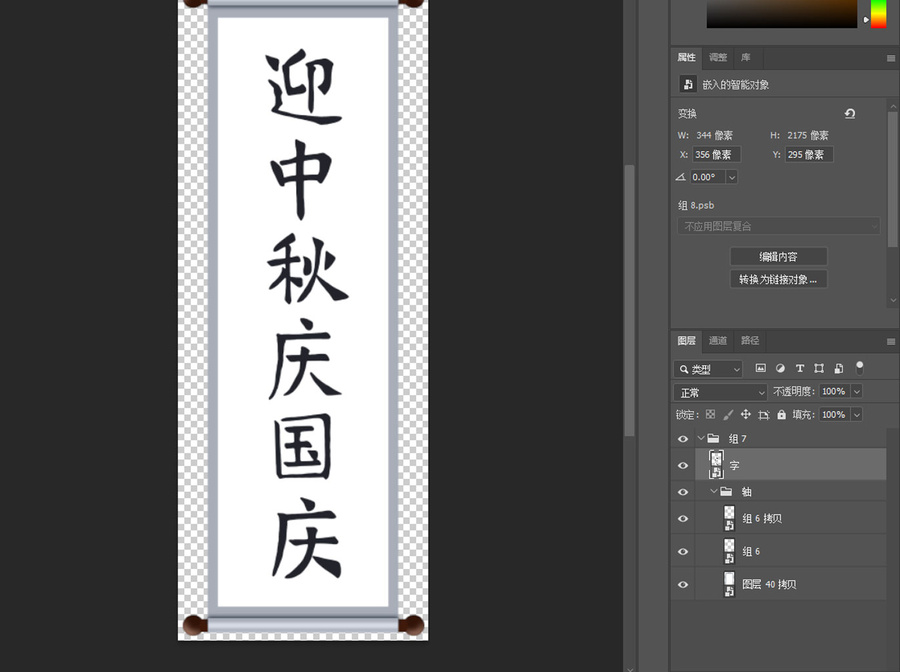This screenshot has width=900, height=672.
Task: Open the opacity (不透明度) dropdown arrow
Action: click(857, 391)
